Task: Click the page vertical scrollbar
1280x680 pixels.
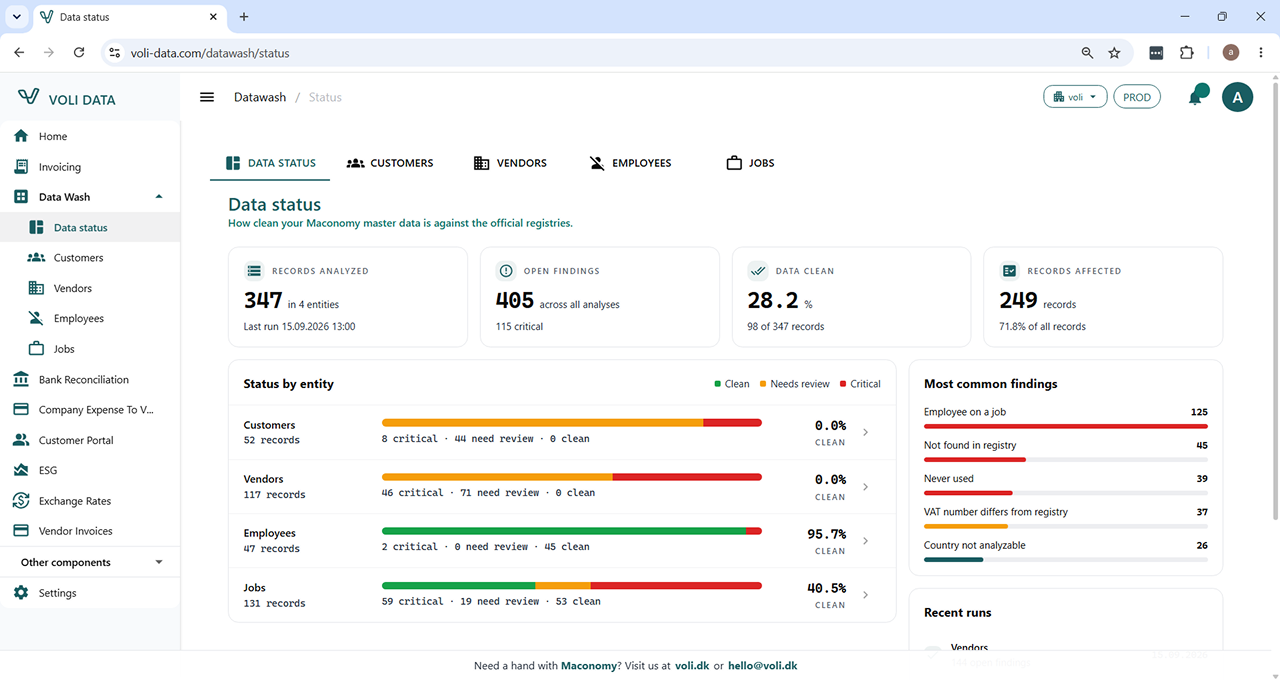Action: point(1274,300)
